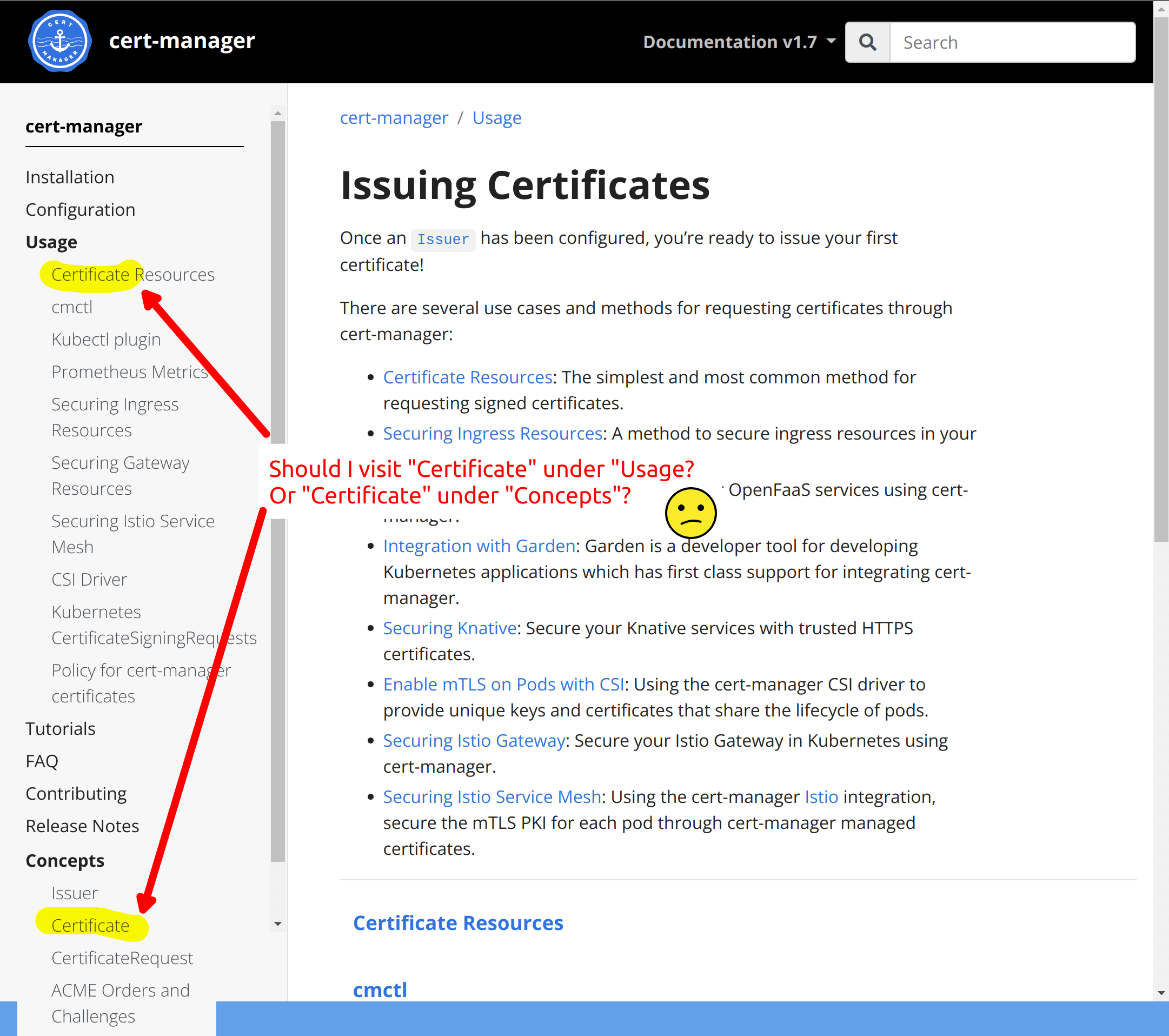Select the Issuer entry under Concepts
The width and height of the screenshot is (1169, 1036).
click(x=75, y=892)
